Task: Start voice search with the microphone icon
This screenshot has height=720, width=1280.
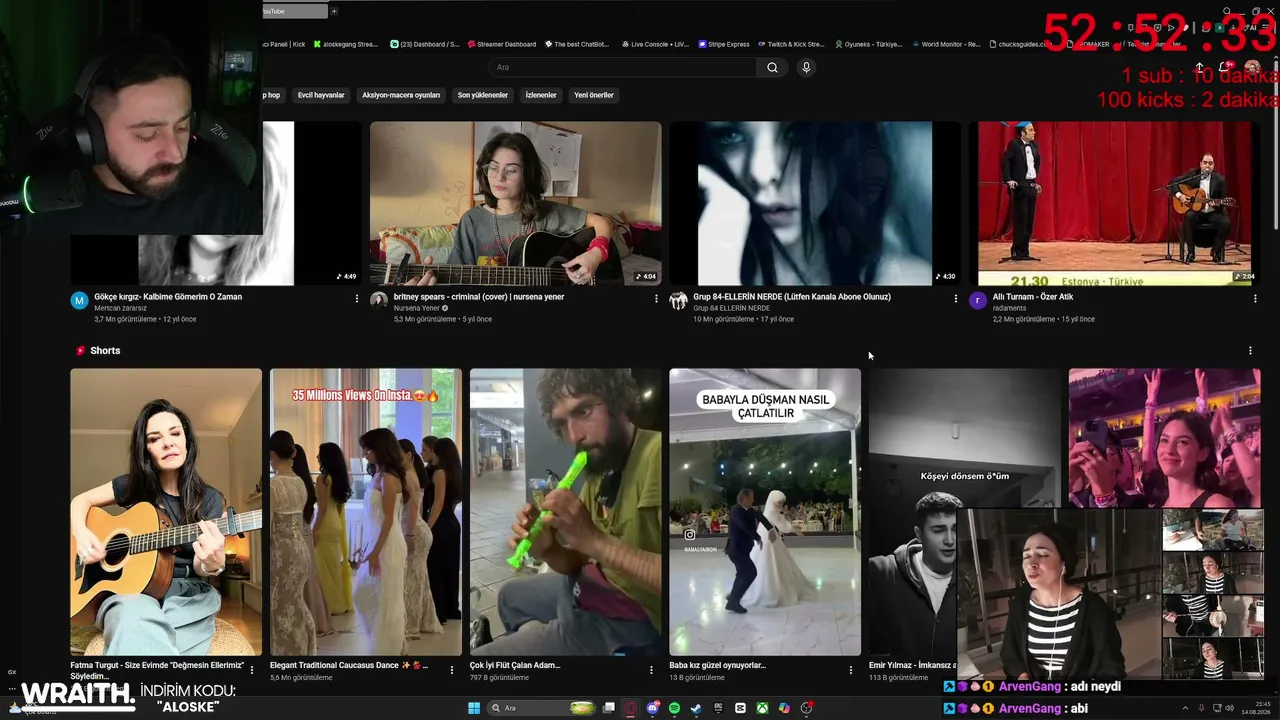Action: pos(806,67)
